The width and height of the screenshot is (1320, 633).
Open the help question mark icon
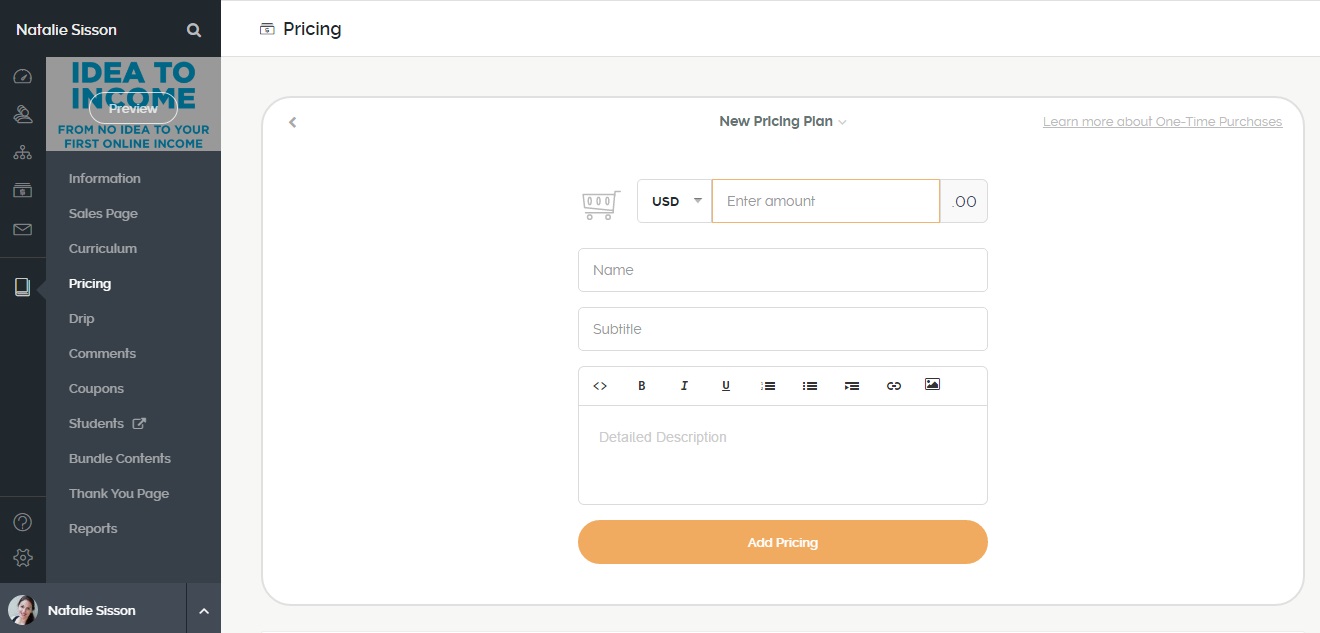click(23, 522)
